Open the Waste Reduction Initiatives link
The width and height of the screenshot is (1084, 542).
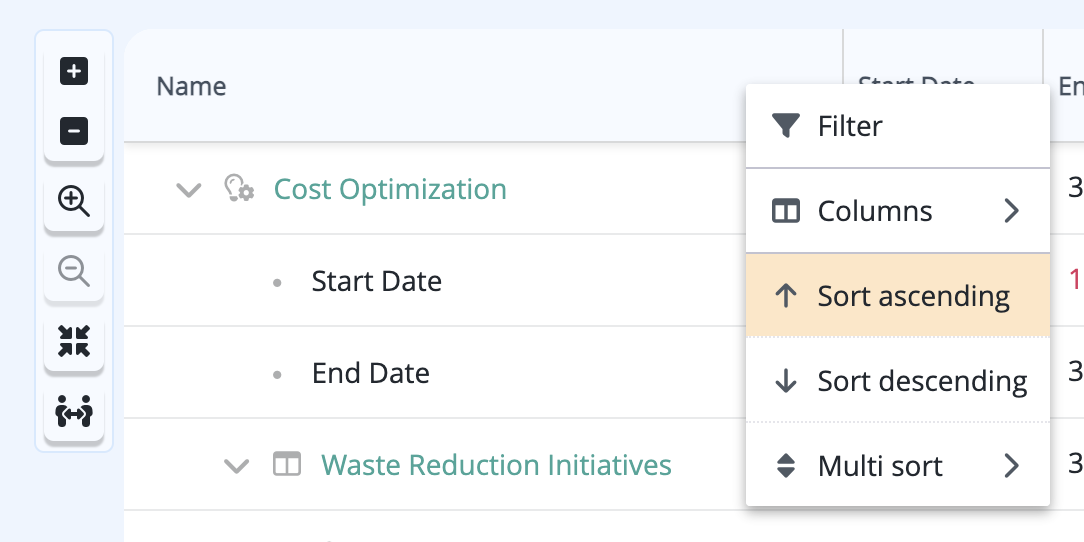[496, 465]
